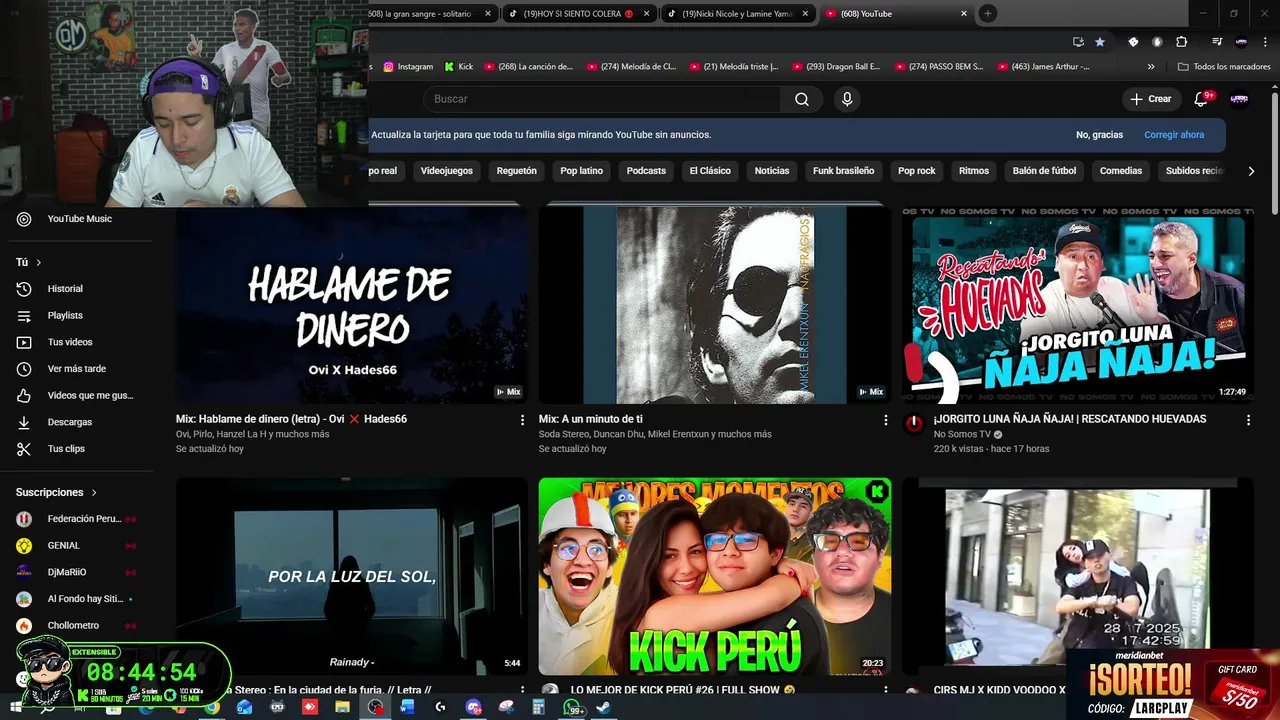Open the Dragon Ball bookmark
1280x720 pixels.
click(x=836, y=67)
